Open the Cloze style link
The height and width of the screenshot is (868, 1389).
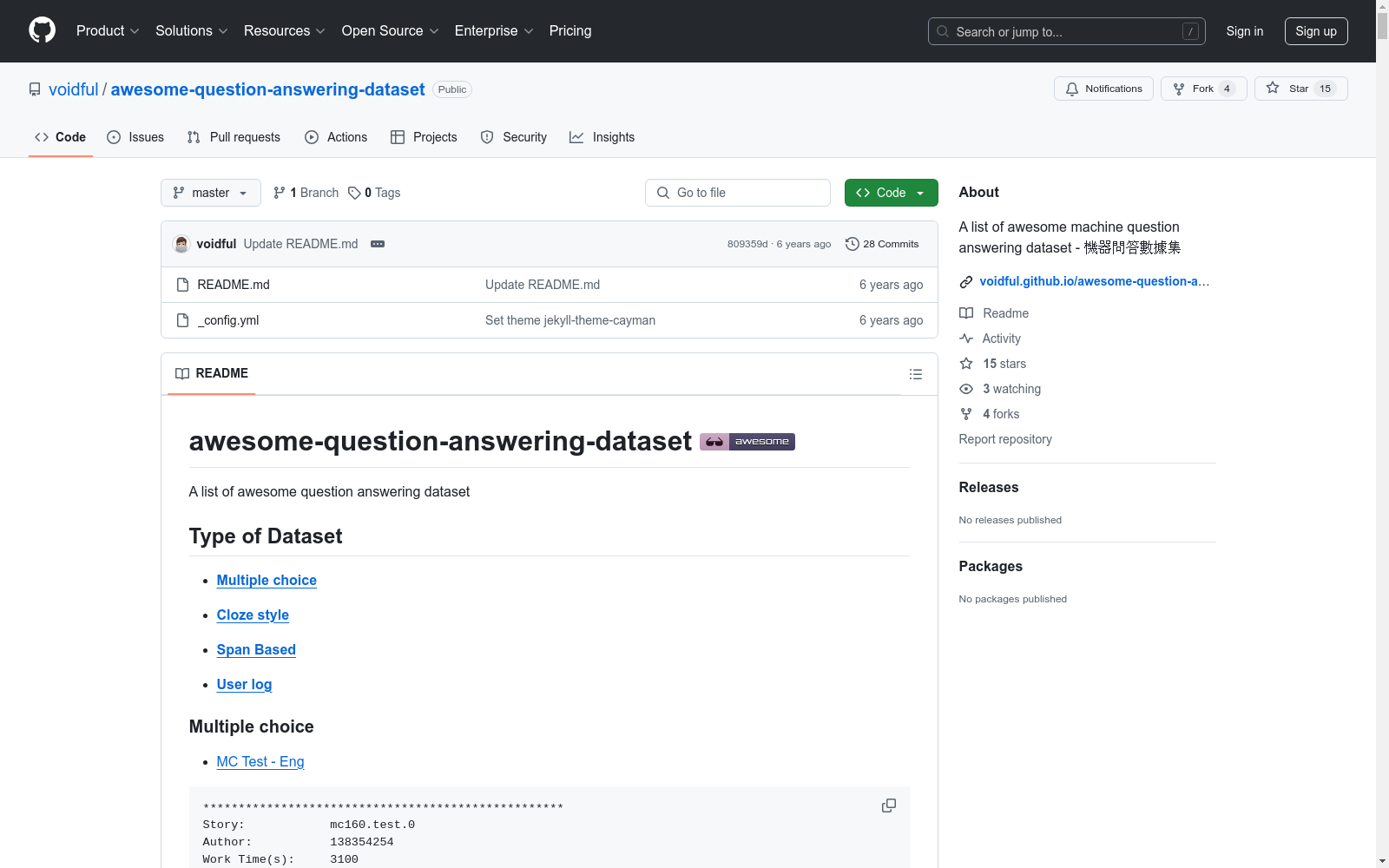(253, 615)
